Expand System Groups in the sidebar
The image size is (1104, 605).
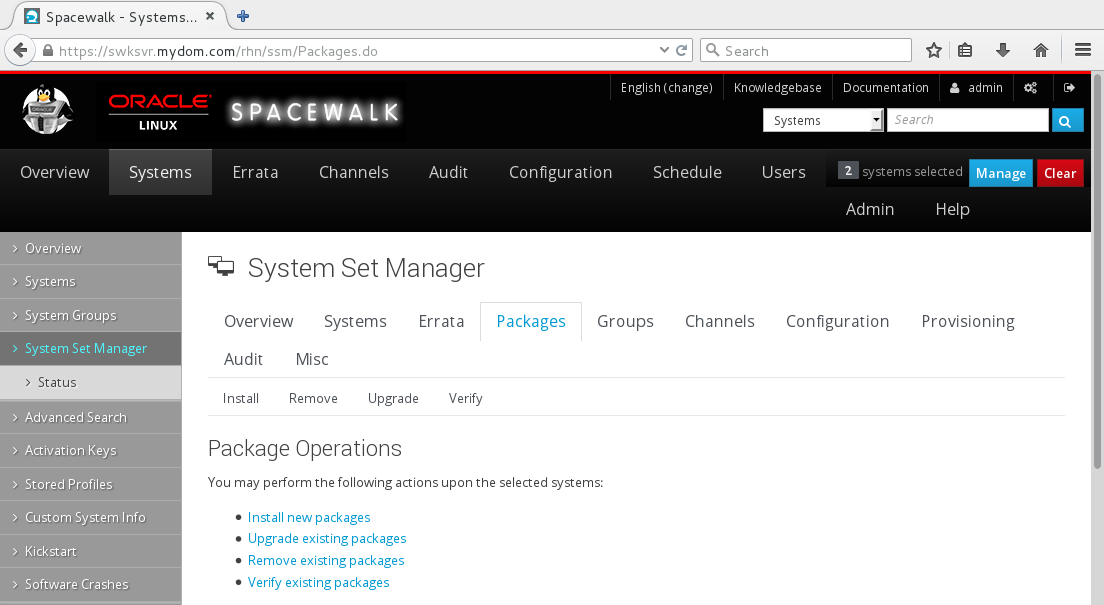pyautogui.click(x=91, y=316)
